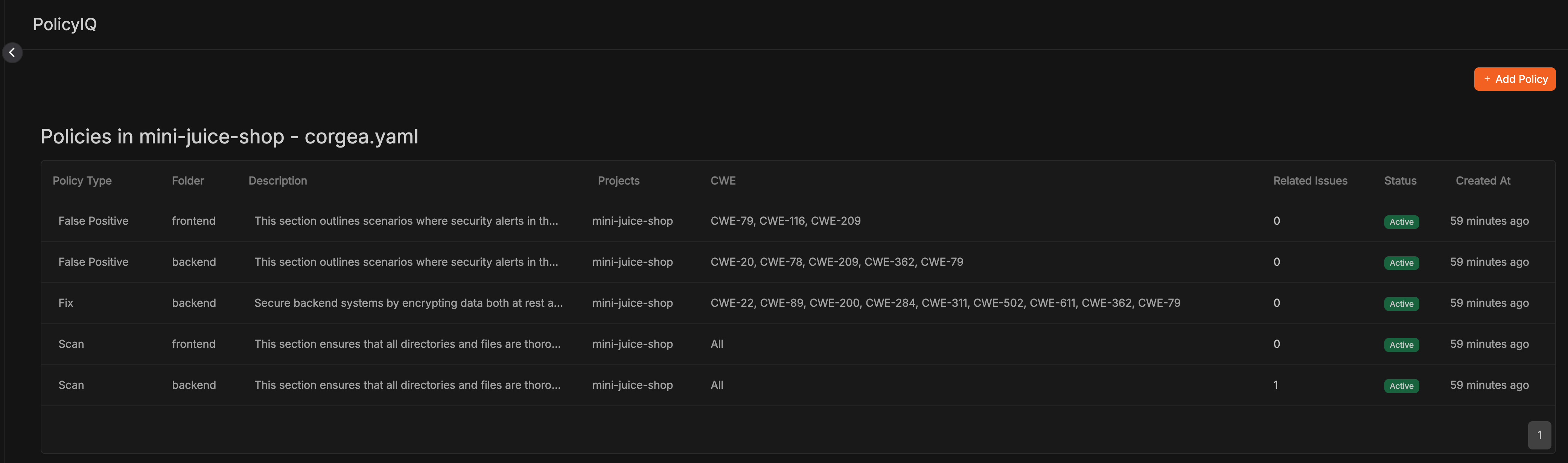Click the Description column header

click(277, 181)
